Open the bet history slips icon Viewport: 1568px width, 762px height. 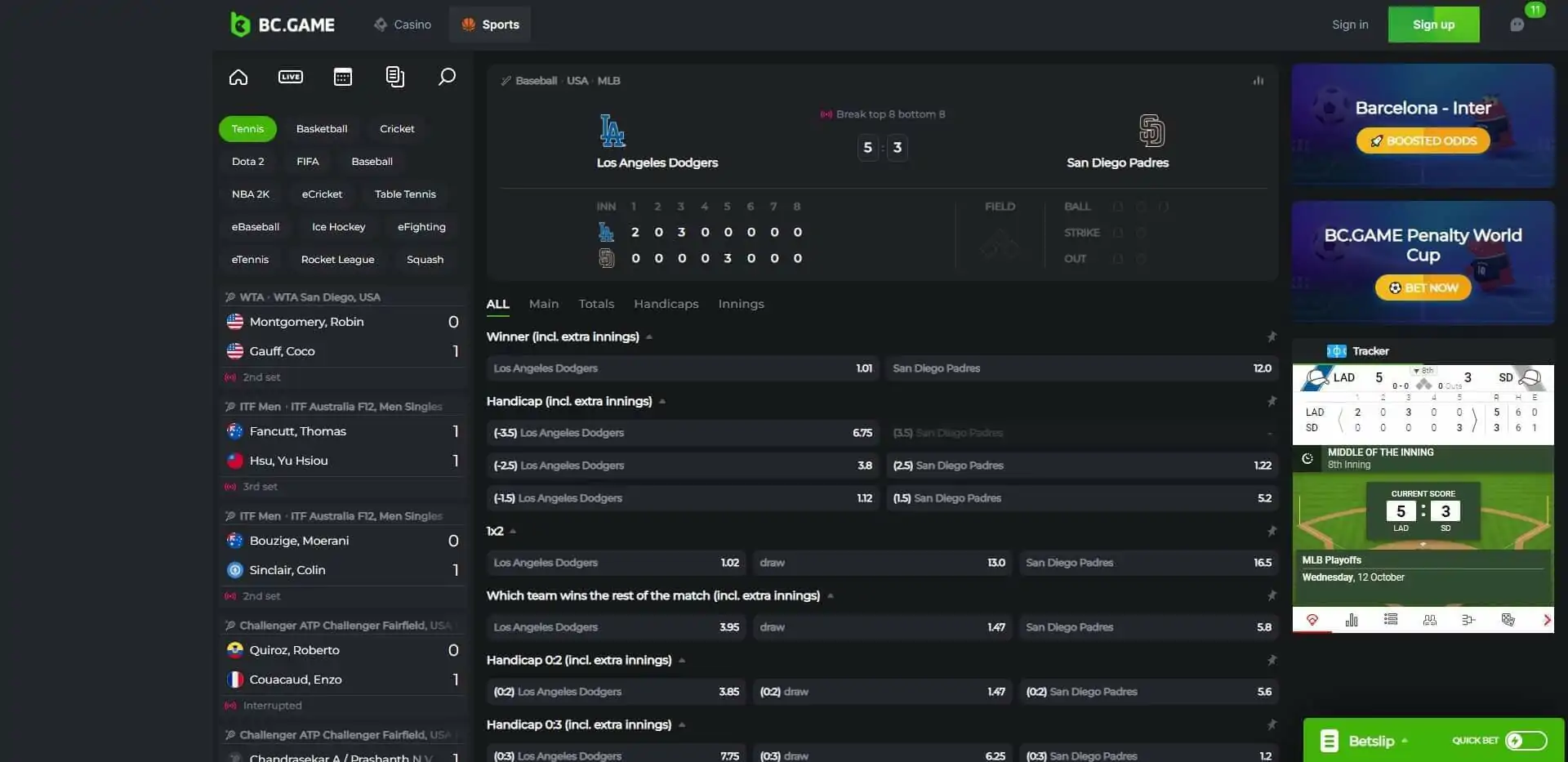pos(394,77)
